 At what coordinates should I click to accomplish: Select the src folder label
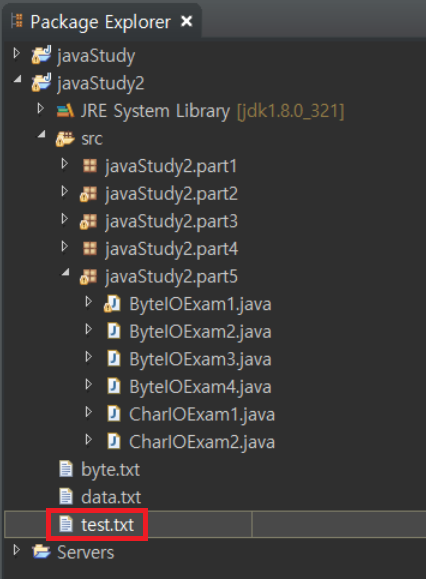click(92, 139)
